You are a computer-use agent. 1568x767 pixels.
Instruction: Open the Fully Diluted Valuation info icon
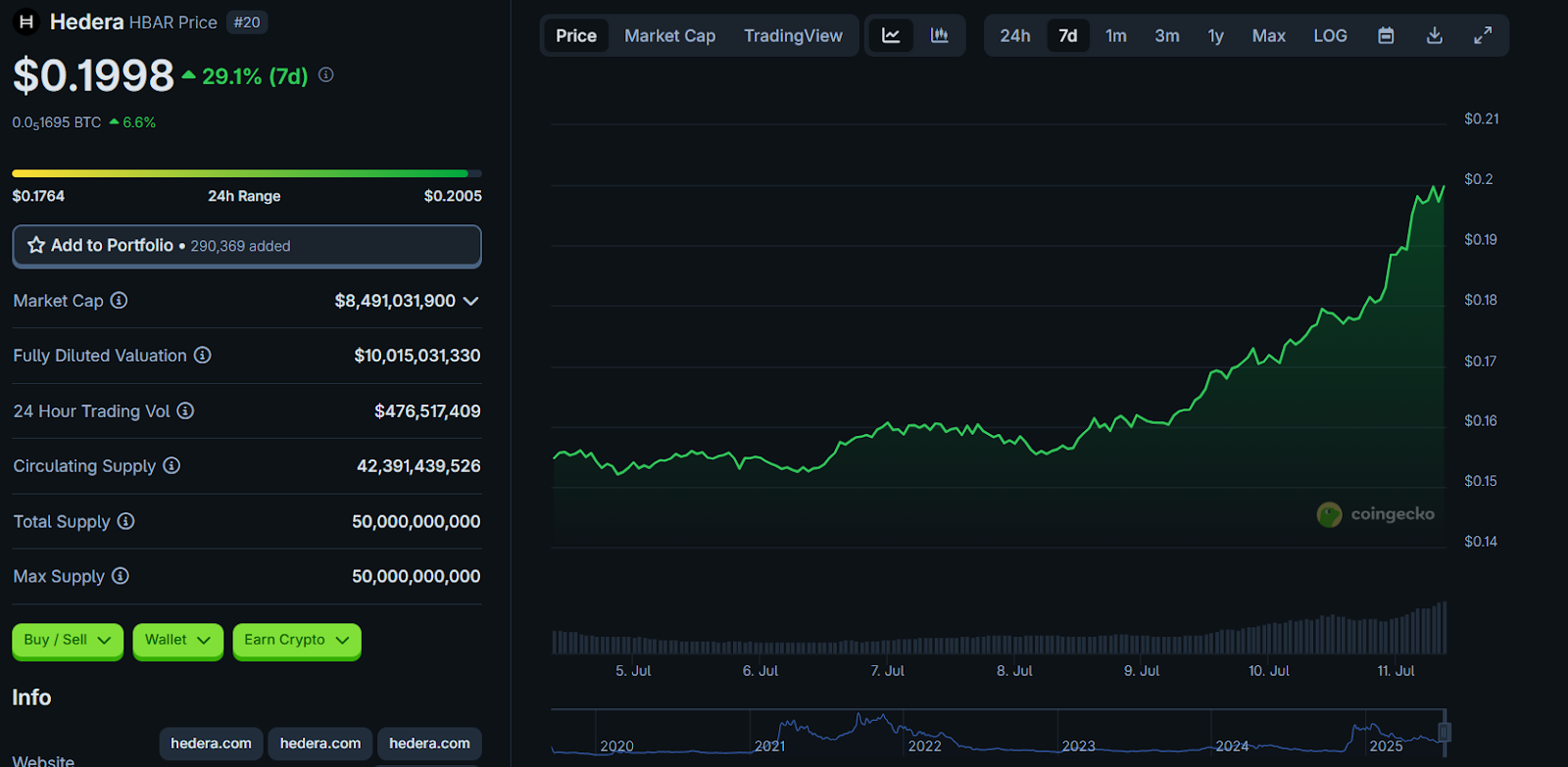pos(202,356)
